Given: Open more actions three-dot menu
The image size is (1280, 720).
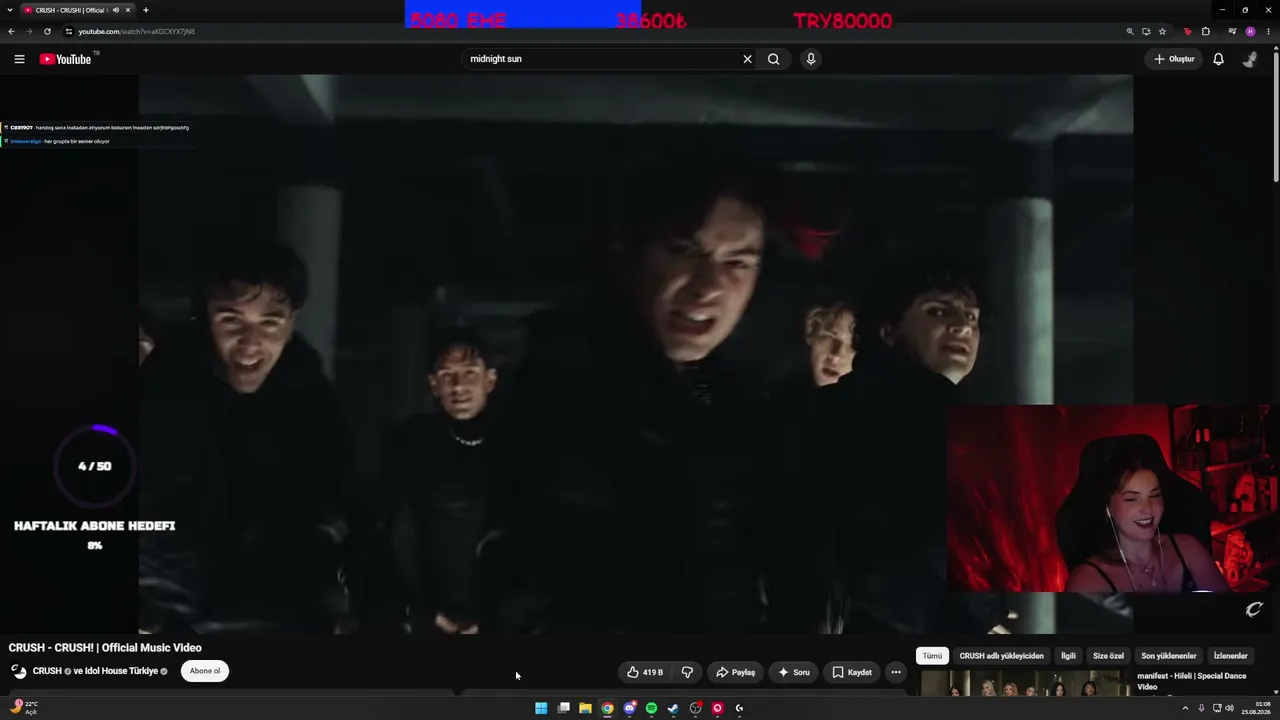Looking at the screenshot, I should (896, 672).
